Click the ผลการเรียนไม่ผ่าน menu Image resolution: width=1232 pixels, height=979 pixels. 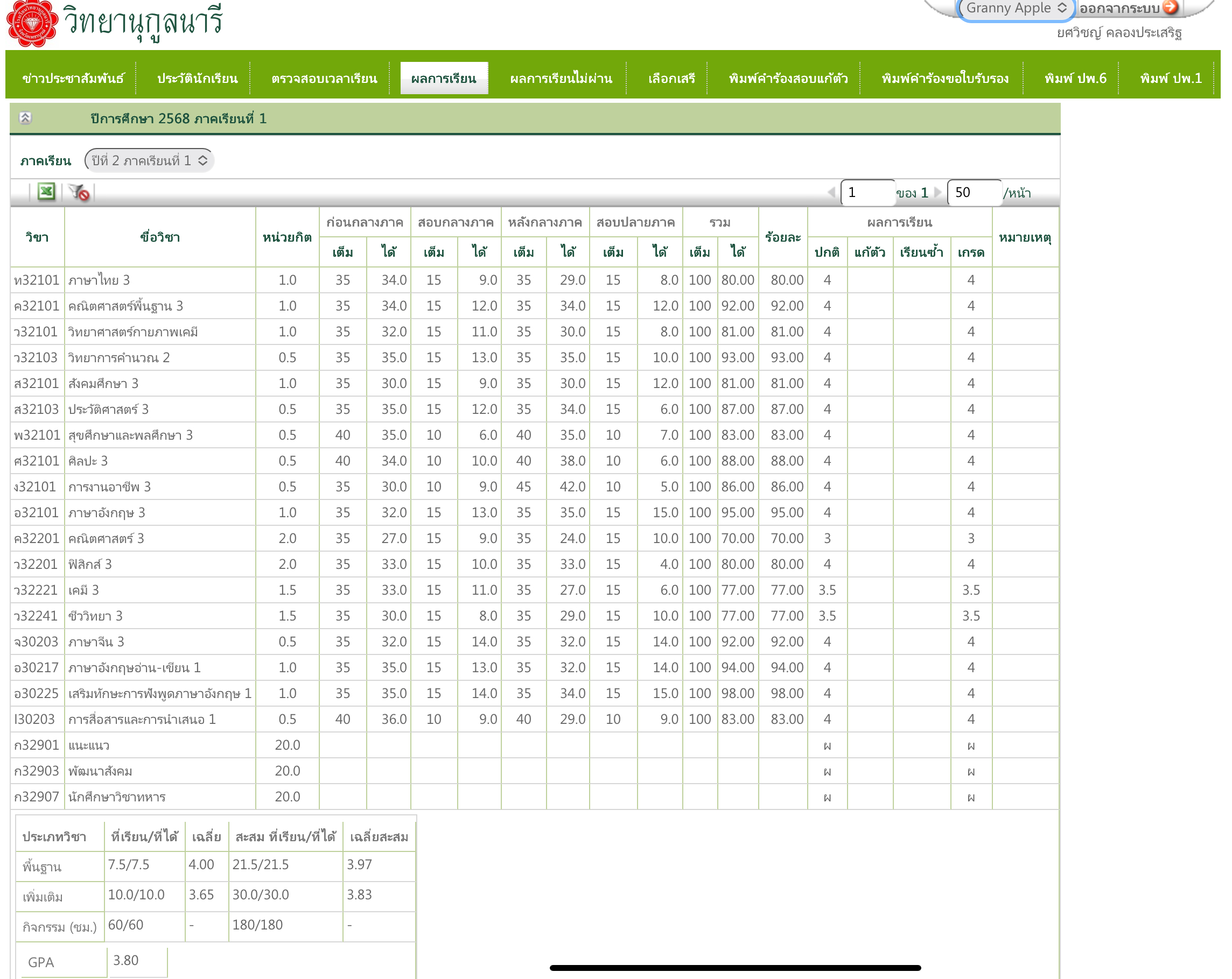[x=561, y=78]
